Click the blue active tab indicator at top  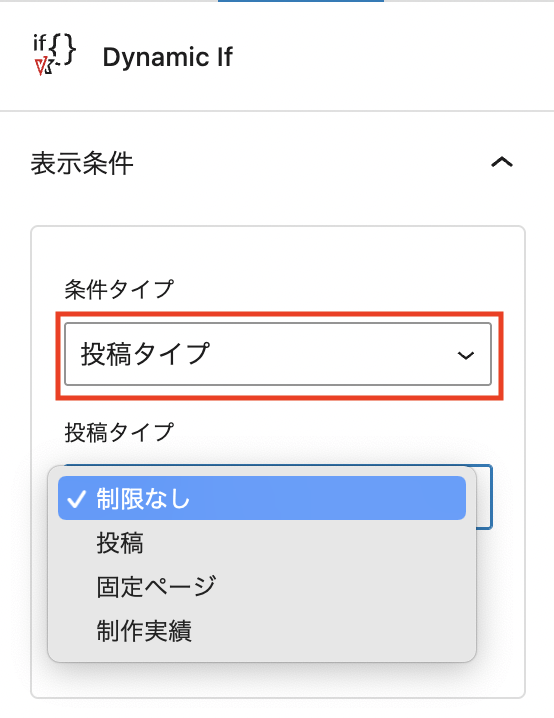pos(301,1)
